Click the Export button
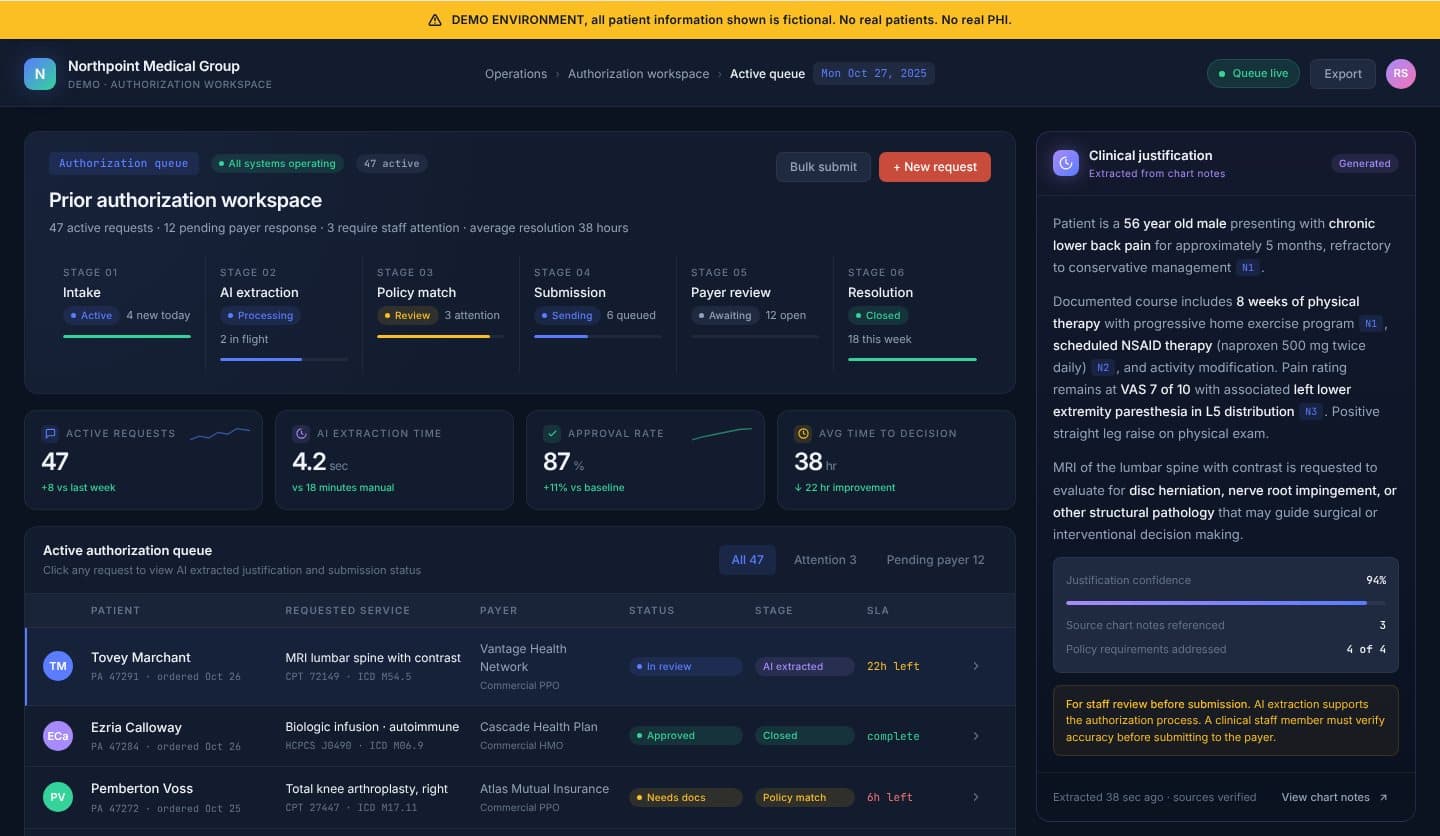This screenshot has height=836, width=1440. pyautogui.click(x=1343, y=74)
